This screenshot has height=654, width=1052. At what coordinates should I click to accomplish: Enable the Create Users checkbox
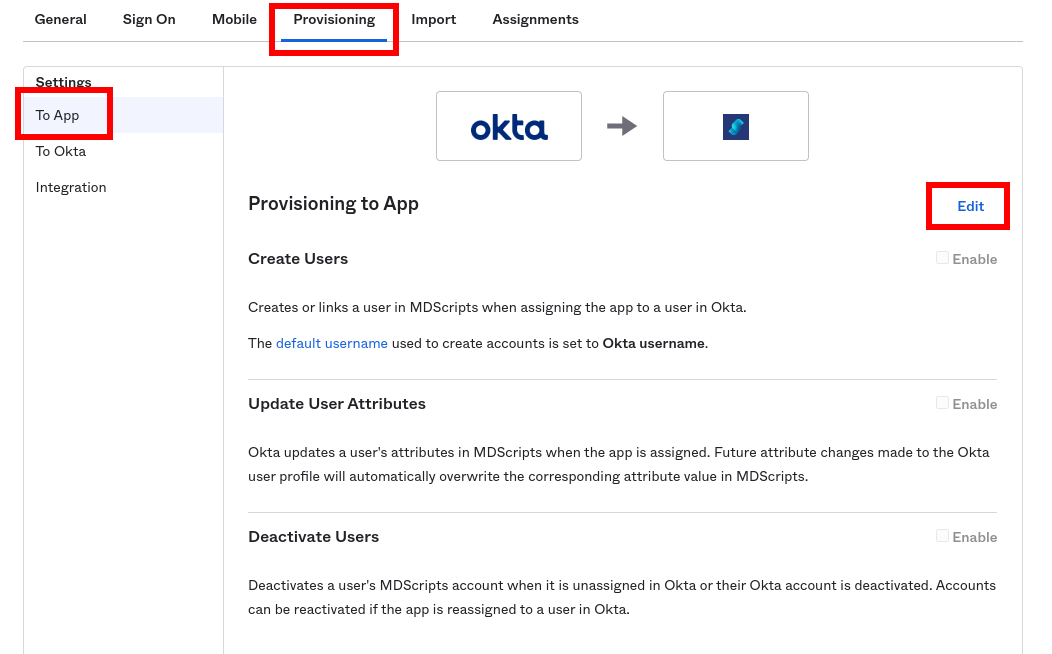(x=942, y=258)
